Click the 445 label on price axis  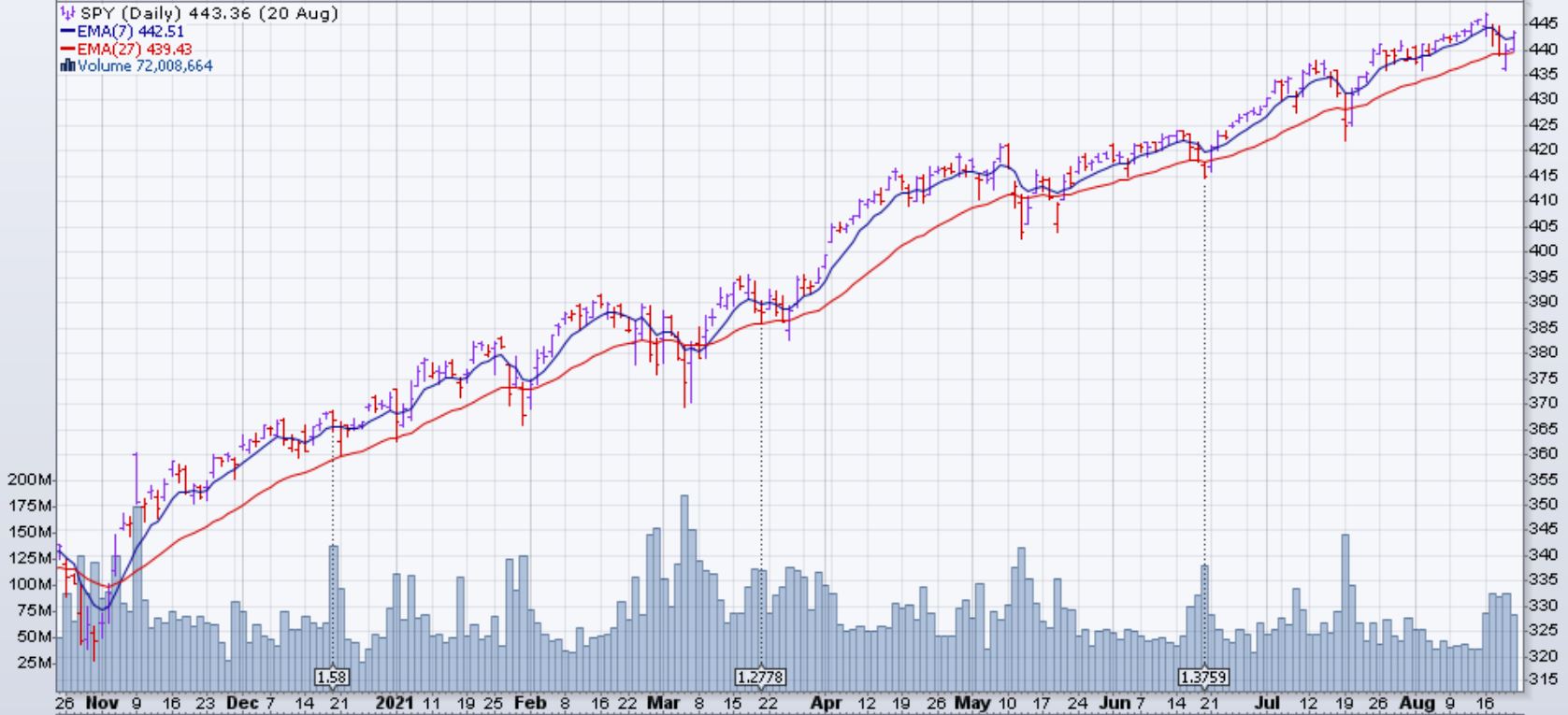pos(1542,21)
